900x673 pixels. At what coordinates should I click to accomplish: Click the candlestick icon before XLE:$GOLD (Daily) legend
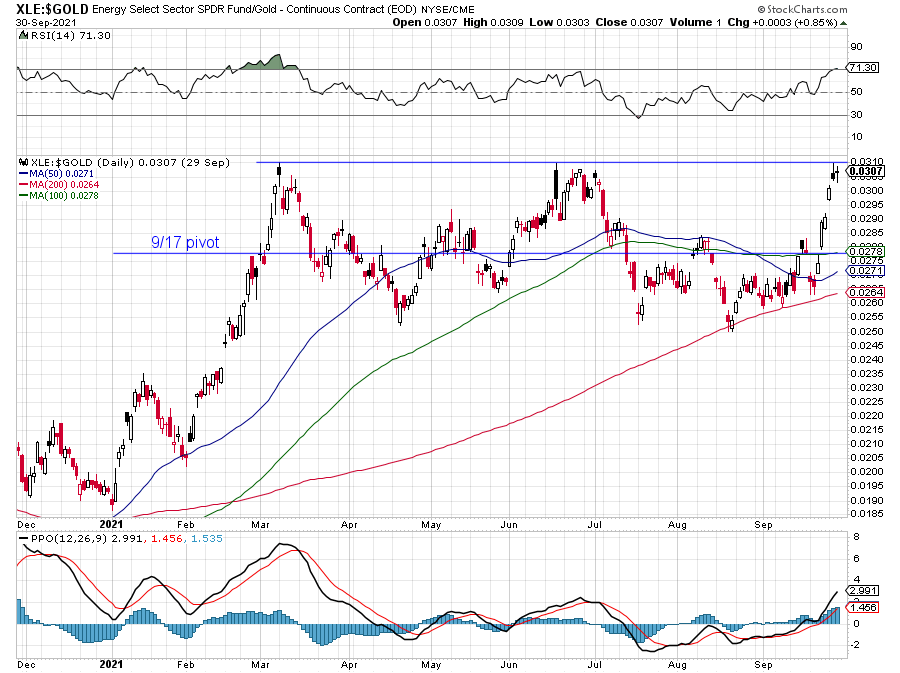[x=24, y=162]
